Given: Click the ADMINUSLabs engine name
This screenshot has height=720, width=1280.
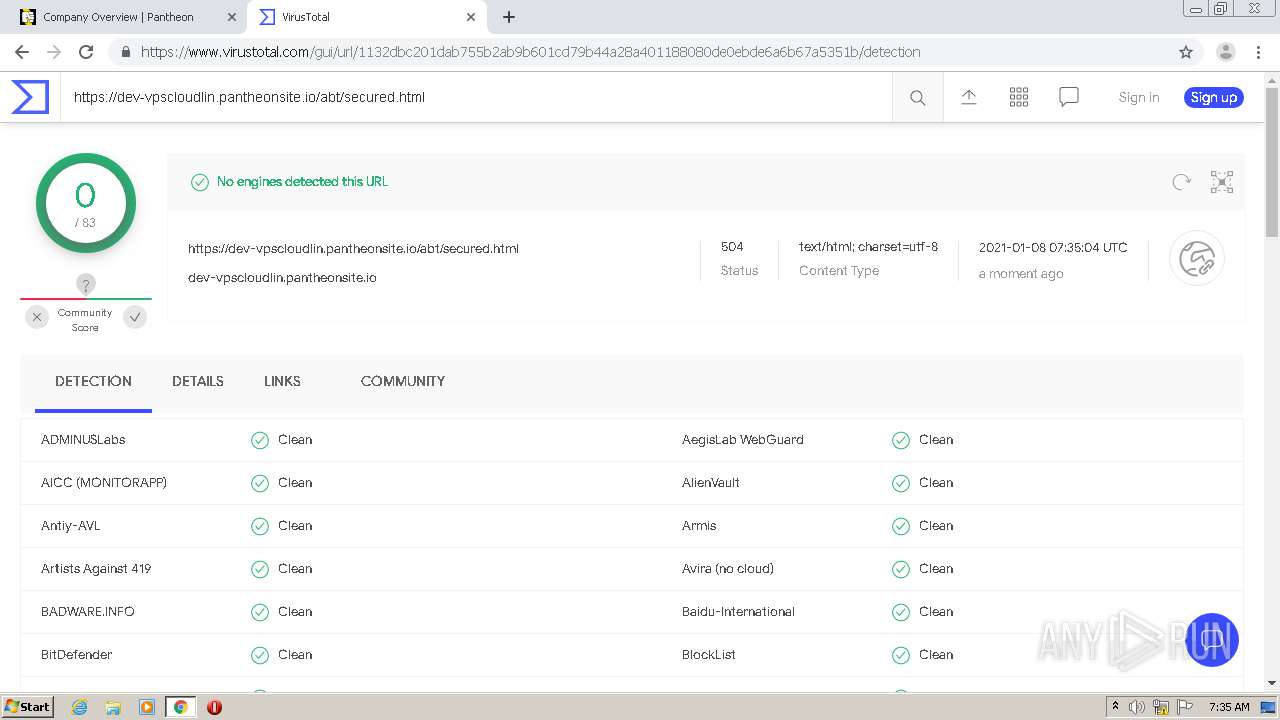Looking at the screenshot, I should tap(83, 440).
